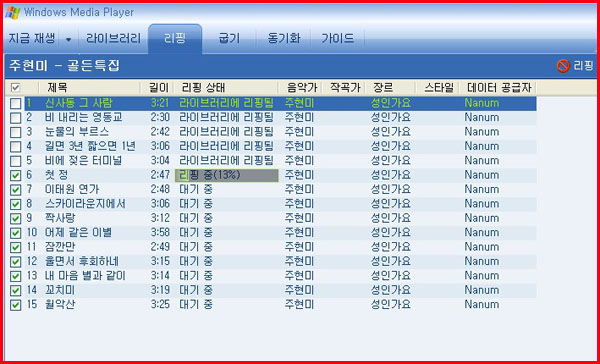The width and height of the screenshot is (600, 364).
Task: Uncheck the box for track 11 잠깐만
Action: click(15, 247)
